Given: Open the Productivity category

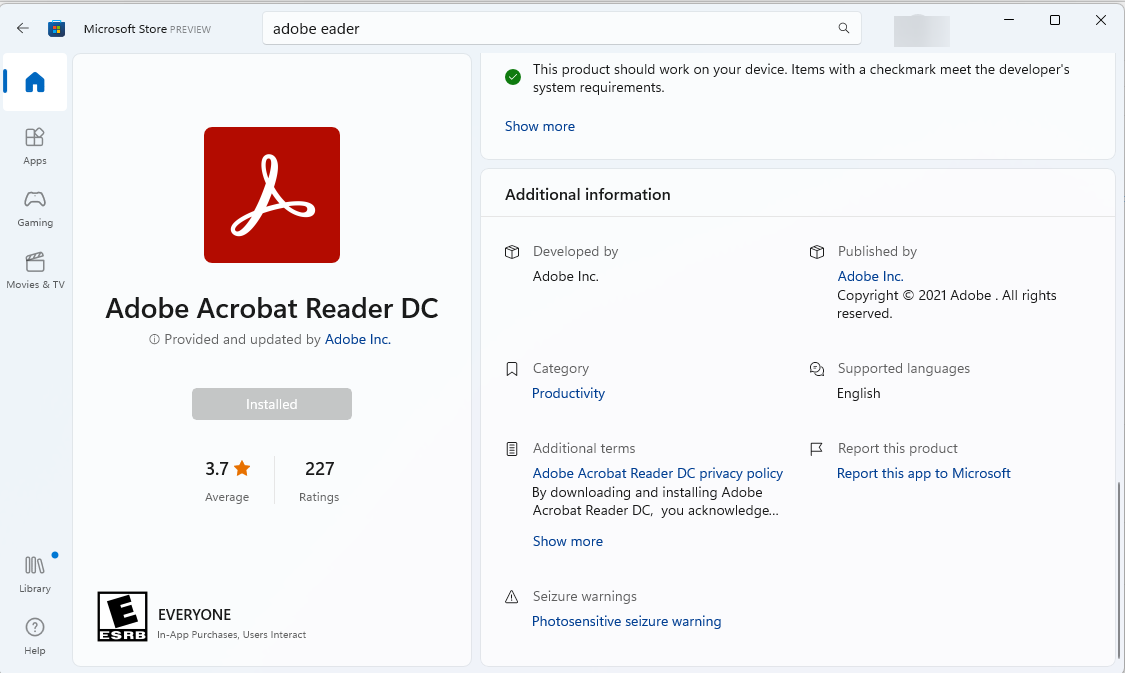Looking at the screenshot, I should click(568, 393).
